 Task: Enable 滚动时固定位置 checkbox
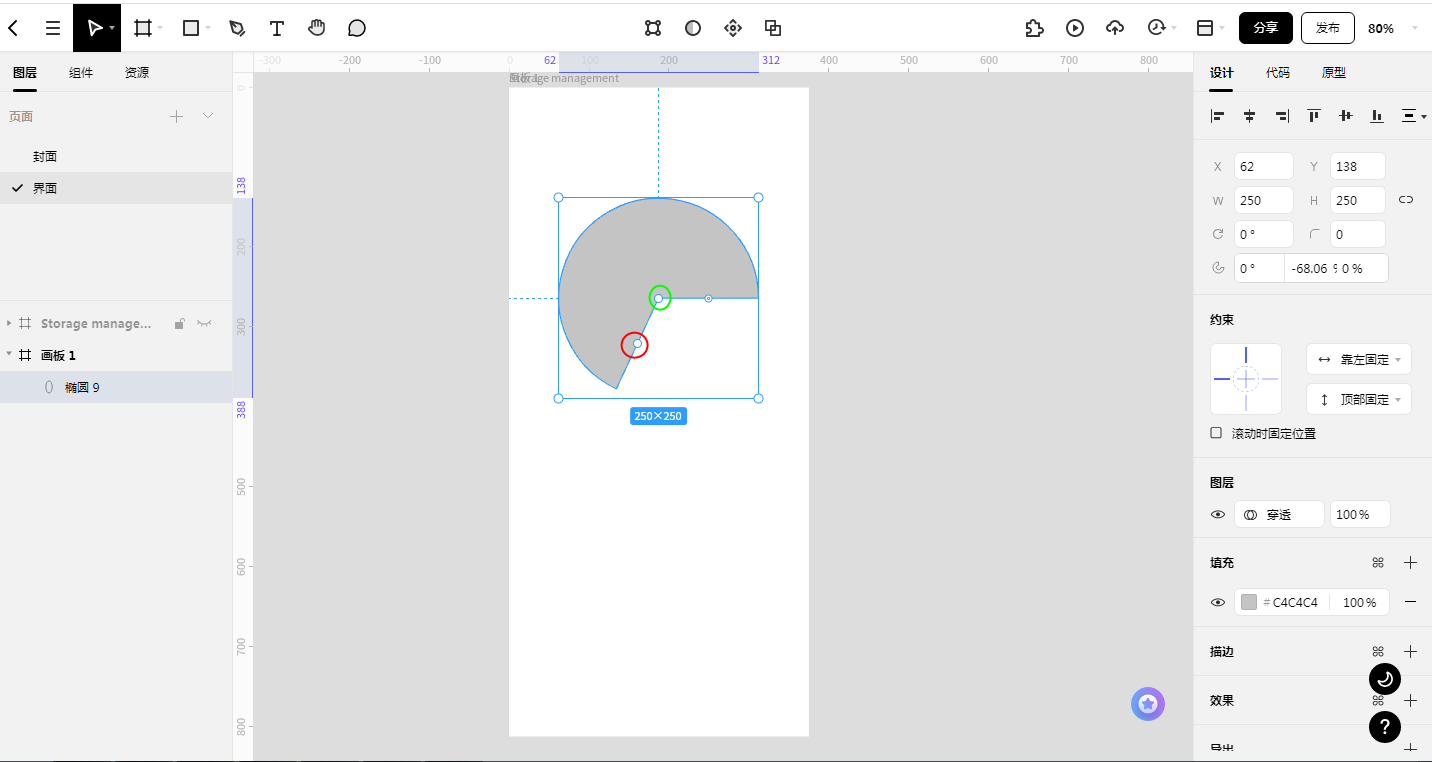(x=1216, y=433)
